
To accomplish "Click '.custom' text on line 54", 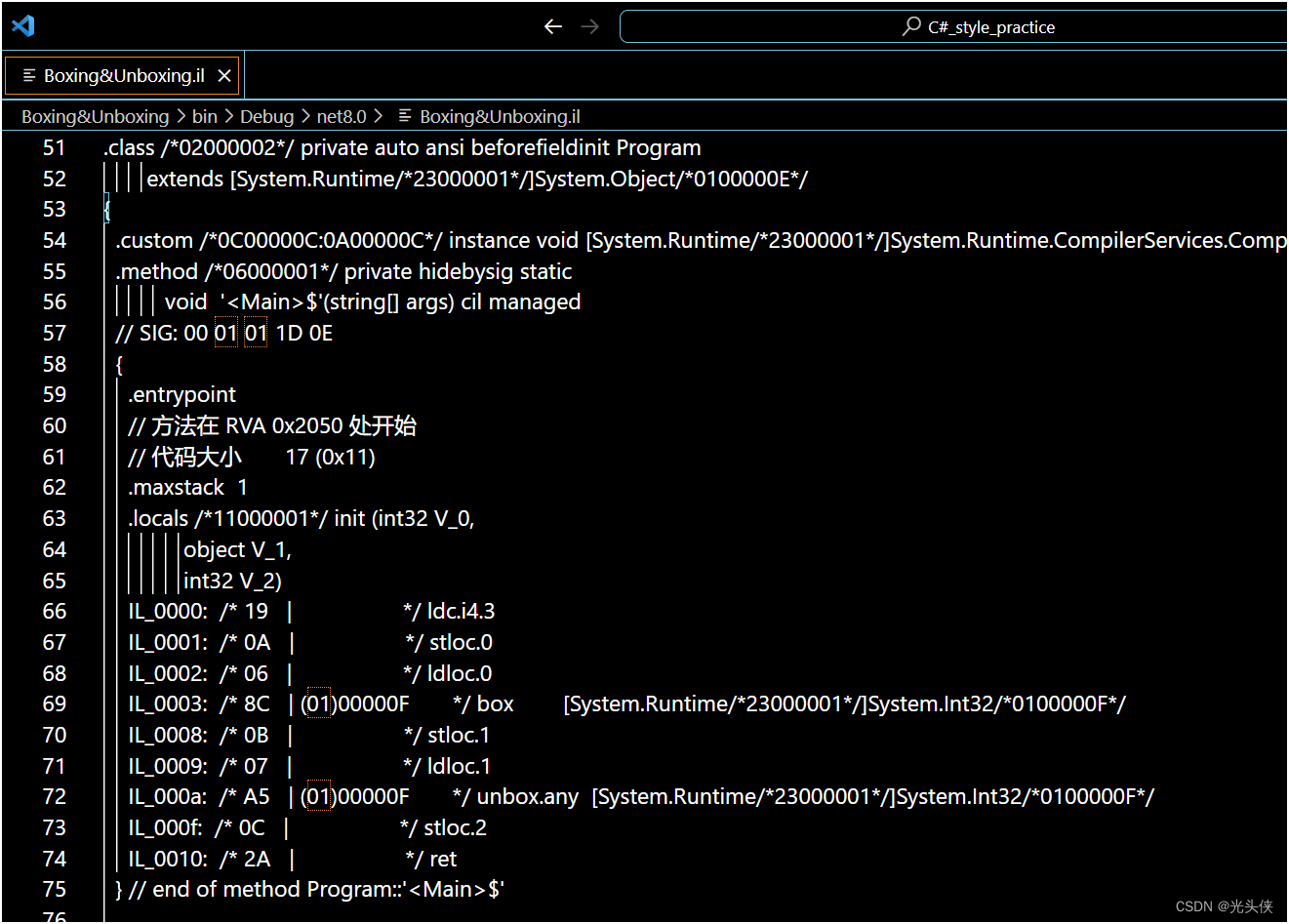I will click(154, 240).
